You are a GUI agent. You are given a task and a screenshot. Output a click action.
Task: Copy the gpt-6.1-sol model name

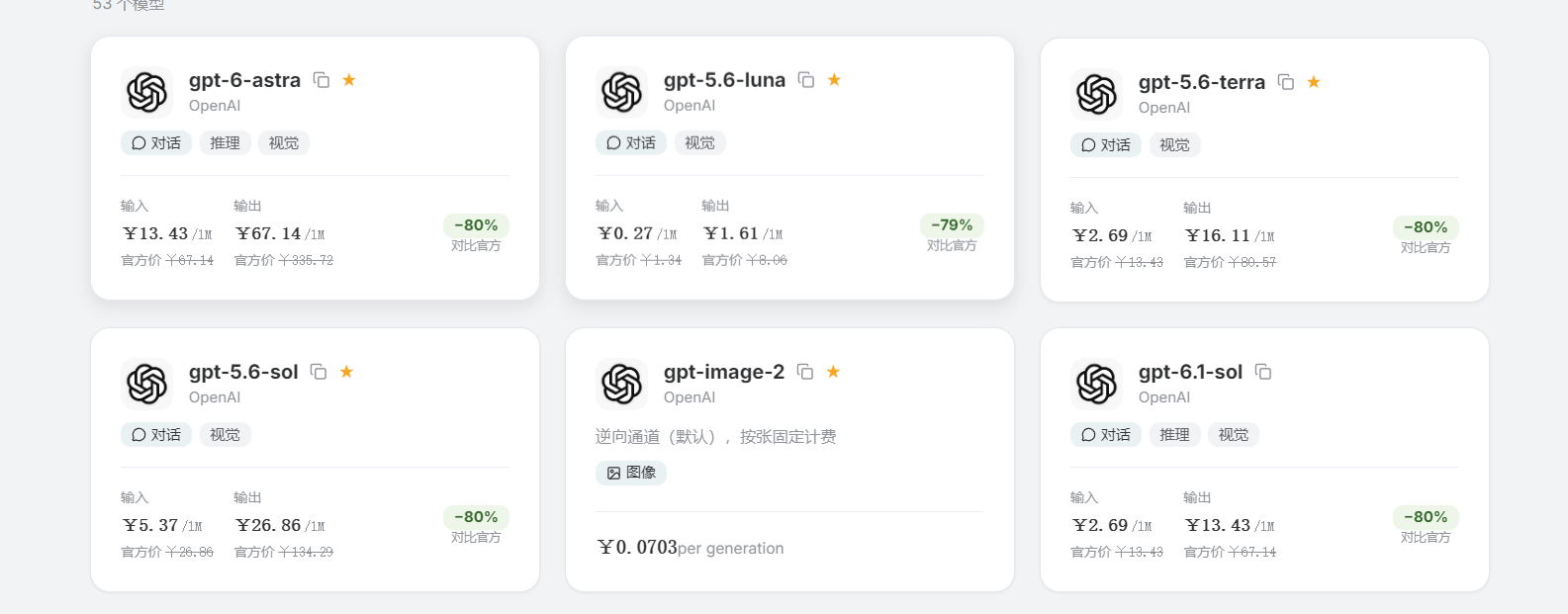pos(1263,372)
